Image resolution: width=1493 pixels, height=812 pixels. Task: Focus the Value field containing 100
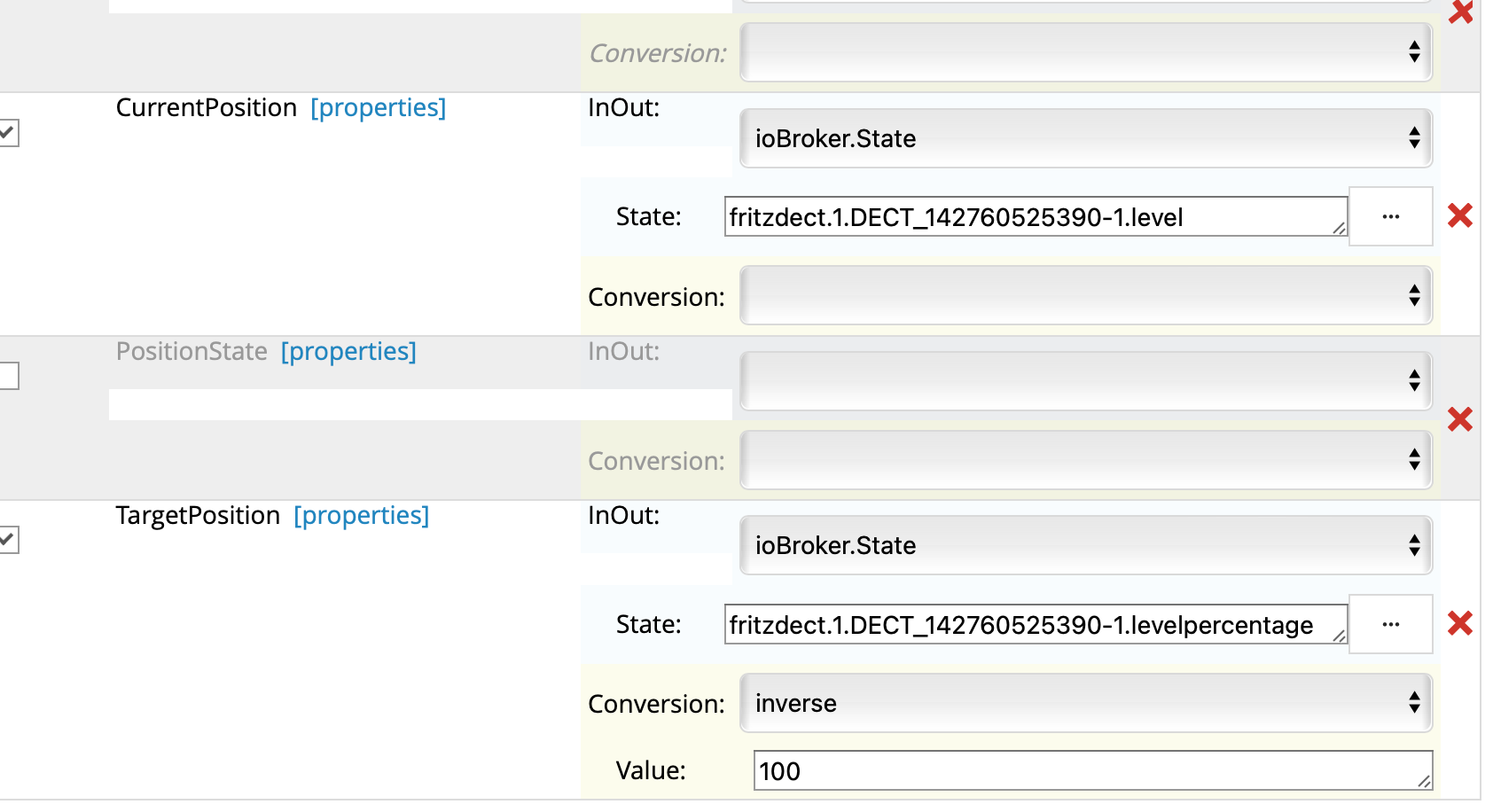click(x=1090, y=770)
